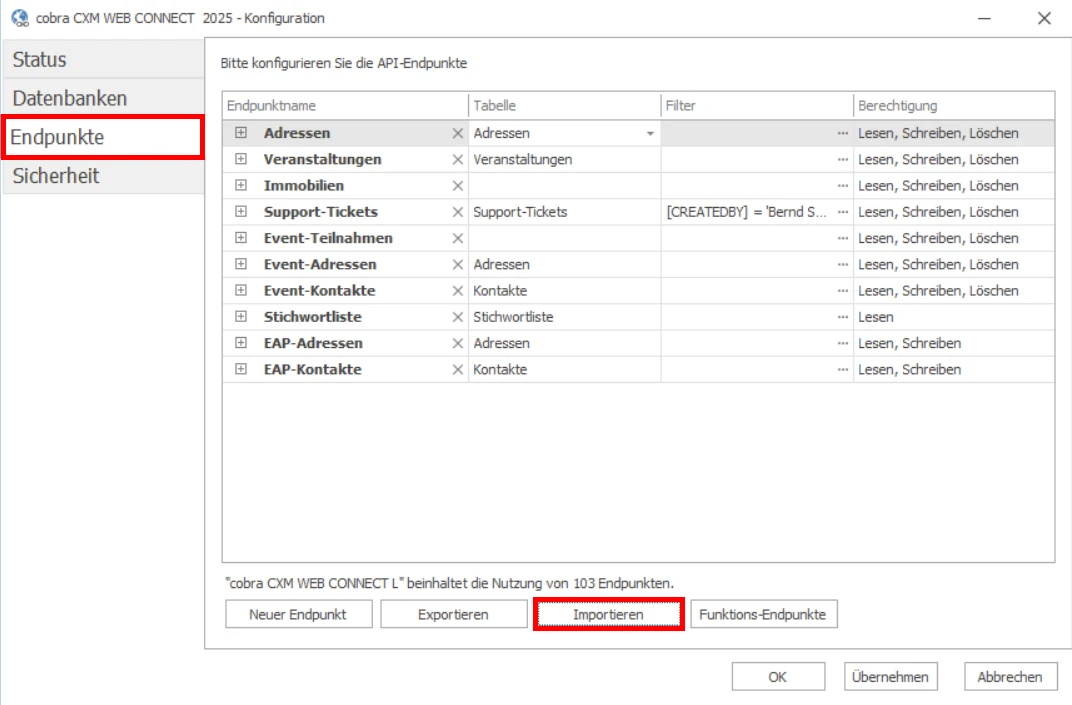Remove the Event-Teilnahmen endpoint X icon
1072x705 pixels.
(x=457, y=238)
